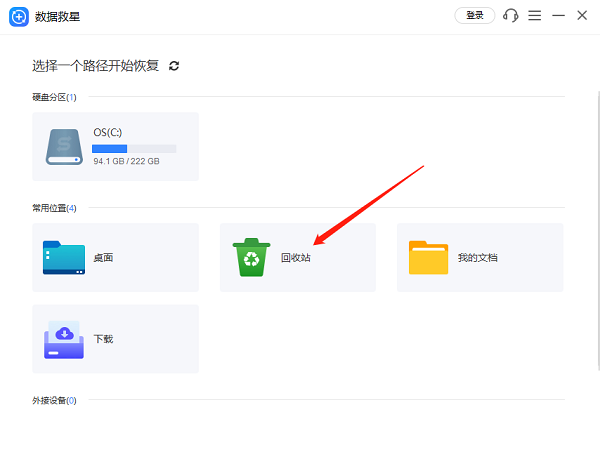Open customer service via headset icon
The width and height of the screenshot is (600, 459).
tap(511, 16)
